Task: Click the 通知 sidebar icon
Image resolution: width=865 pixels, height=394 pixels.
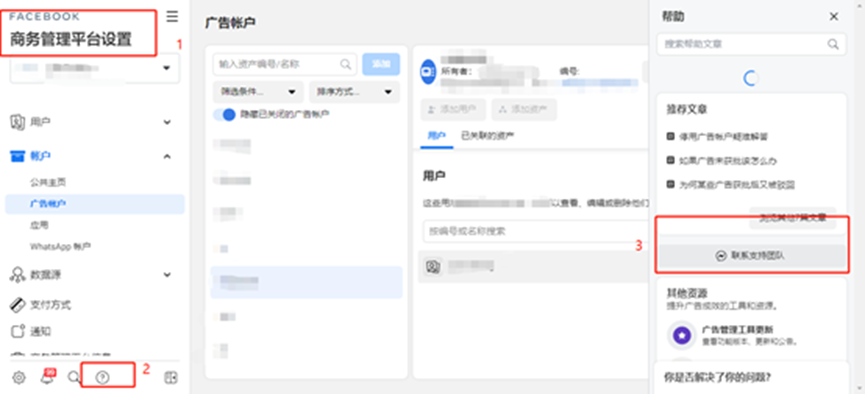Action: [18, 331]
